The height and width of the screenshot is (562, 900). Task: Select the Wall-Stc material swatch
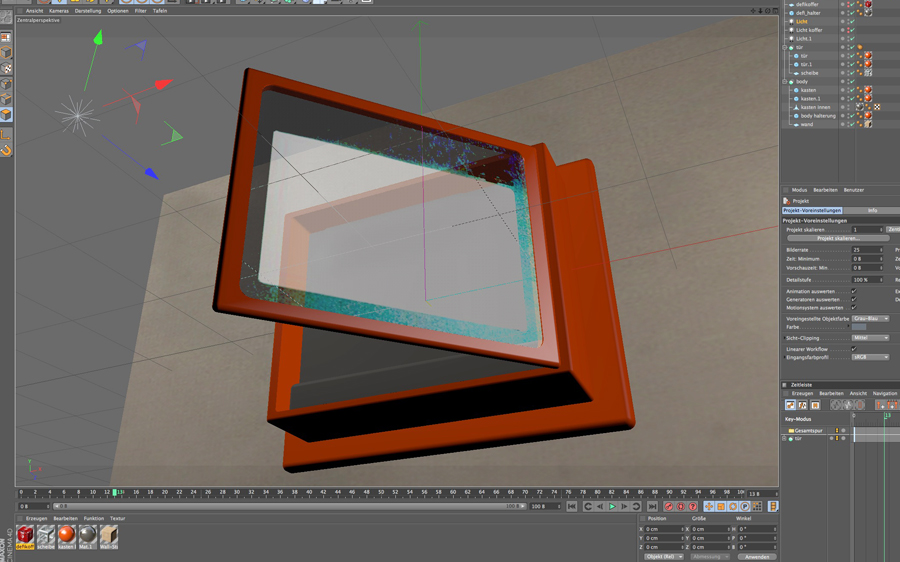[108, 535]
